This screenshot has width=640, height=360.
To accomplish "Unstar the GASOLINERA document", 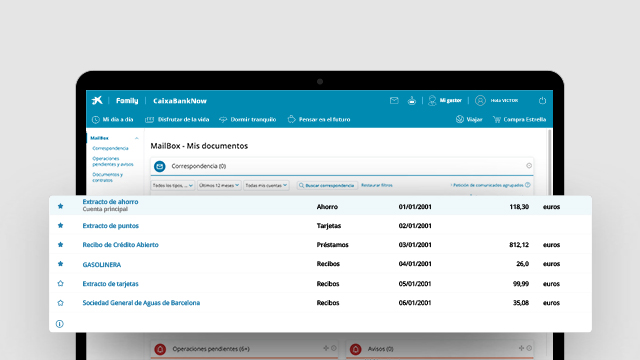I will point(60,264).
